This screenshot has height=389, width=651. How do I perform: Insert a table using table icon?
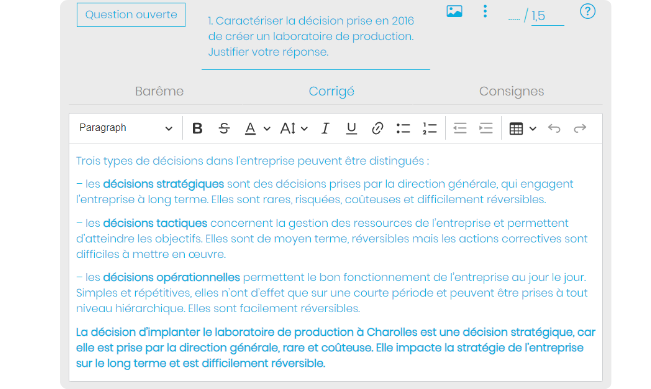click(x=516, y=129)
